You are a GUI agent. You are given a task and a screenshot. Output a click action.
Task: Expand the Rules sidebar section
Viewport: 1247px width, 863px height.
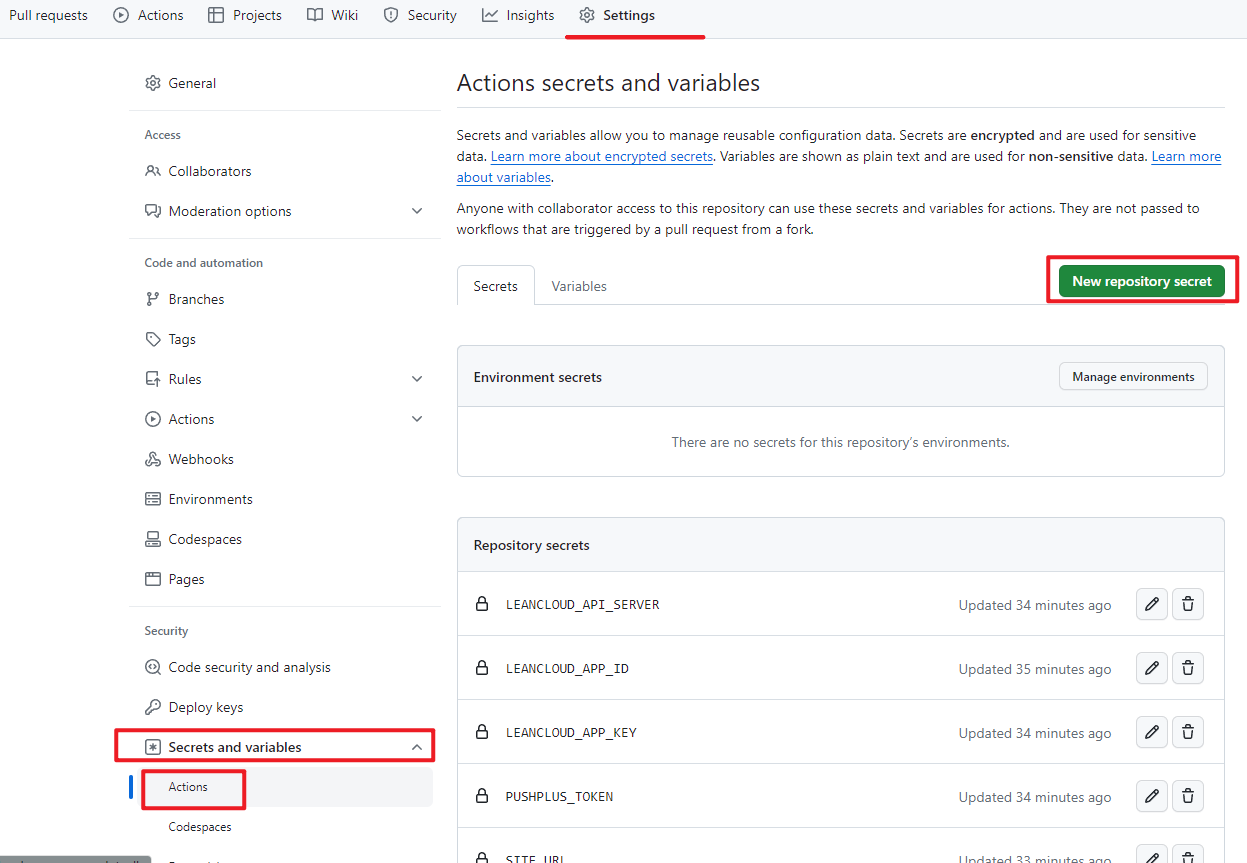point(417,379)
